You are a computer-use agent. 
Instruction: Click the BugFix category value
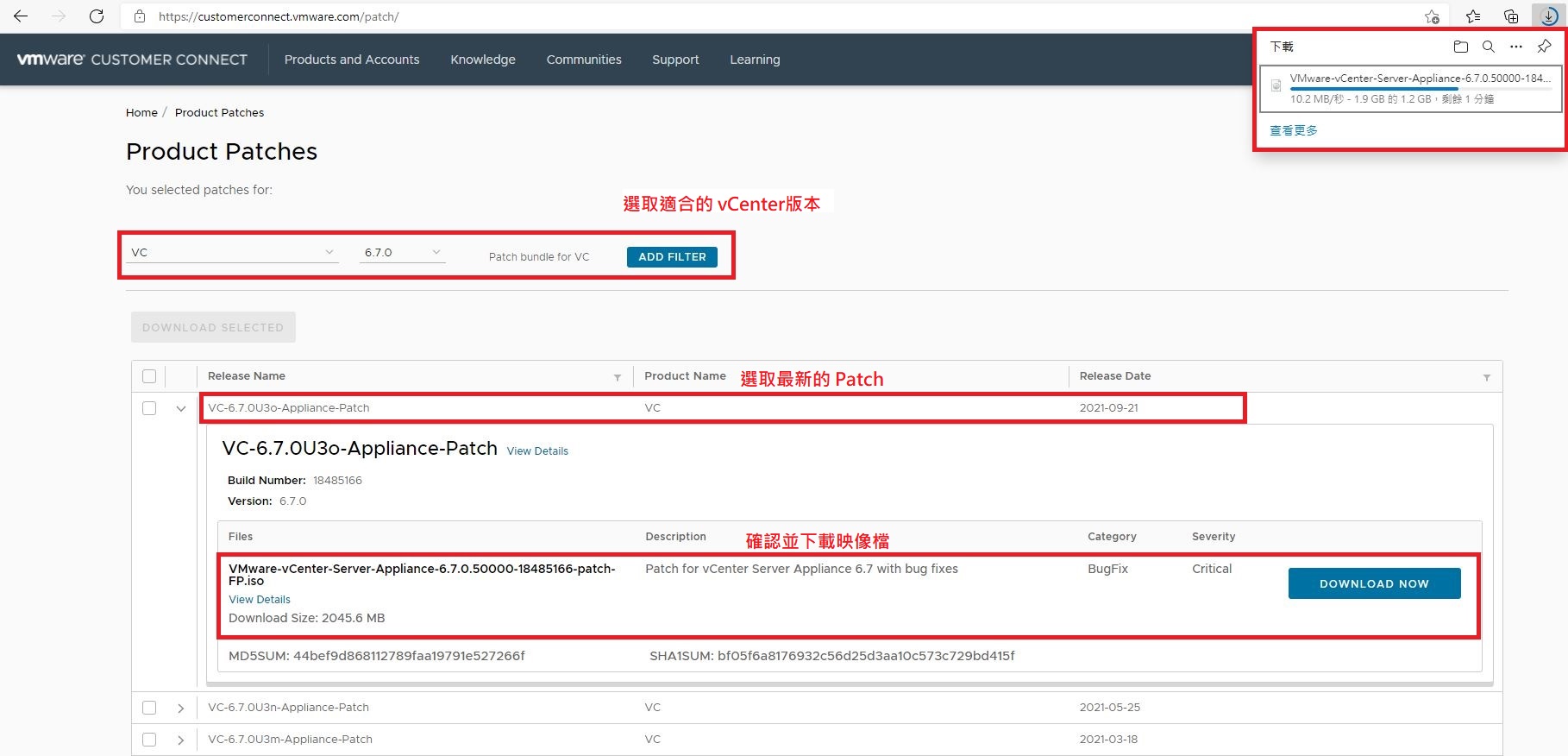tap(1107, 569)
